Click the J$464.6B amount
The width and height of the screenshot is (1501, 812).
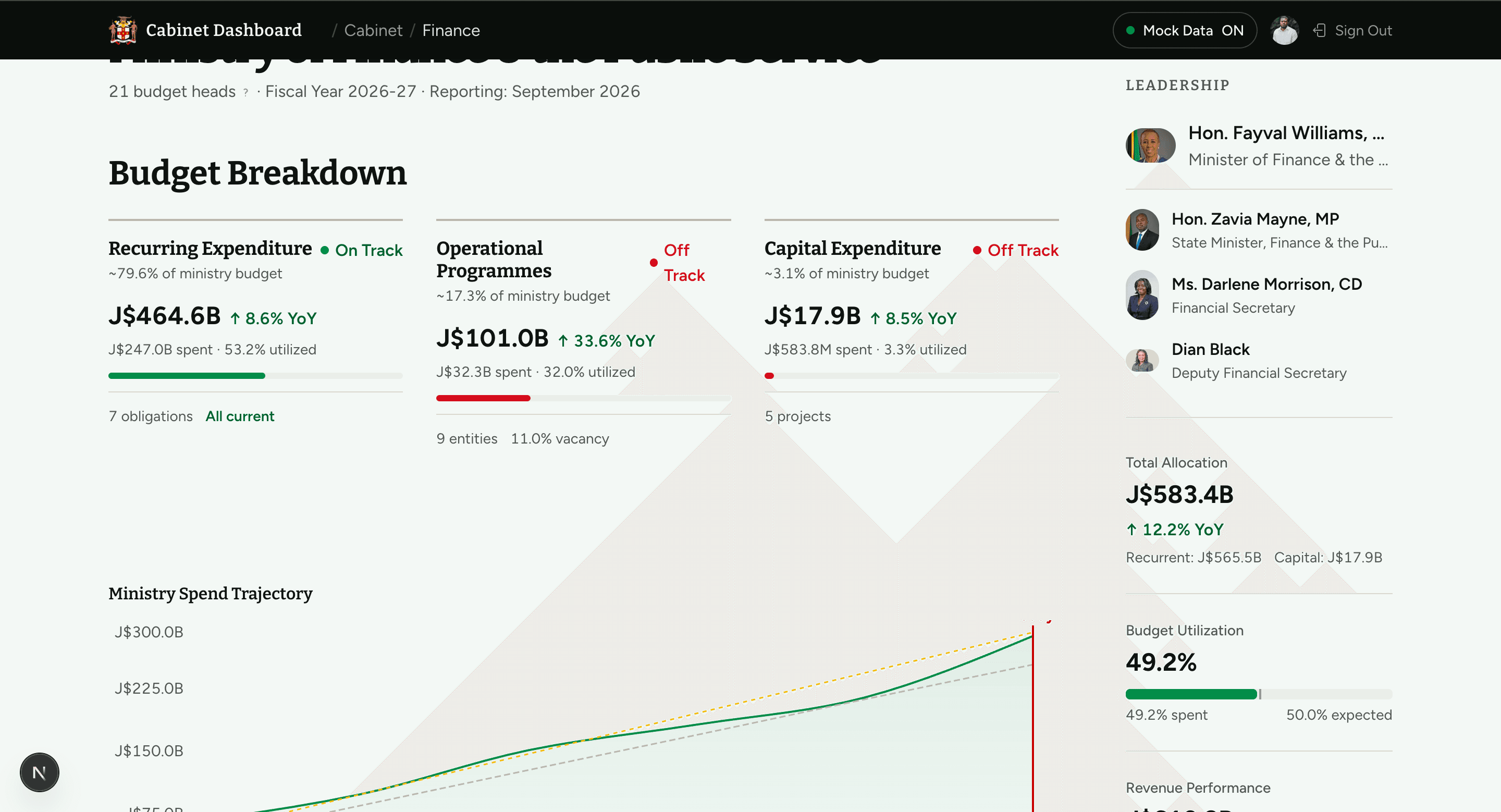coord(165,316)
